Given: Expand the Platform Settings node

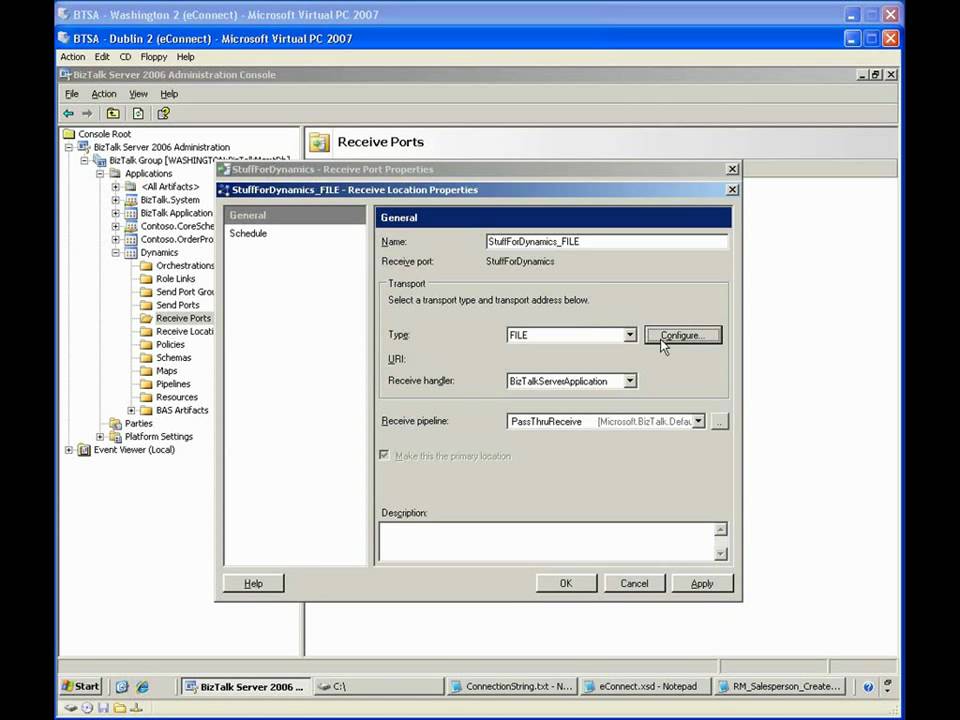Looking at the screenshot, I should pyautogui.click(x=100, y=437).
